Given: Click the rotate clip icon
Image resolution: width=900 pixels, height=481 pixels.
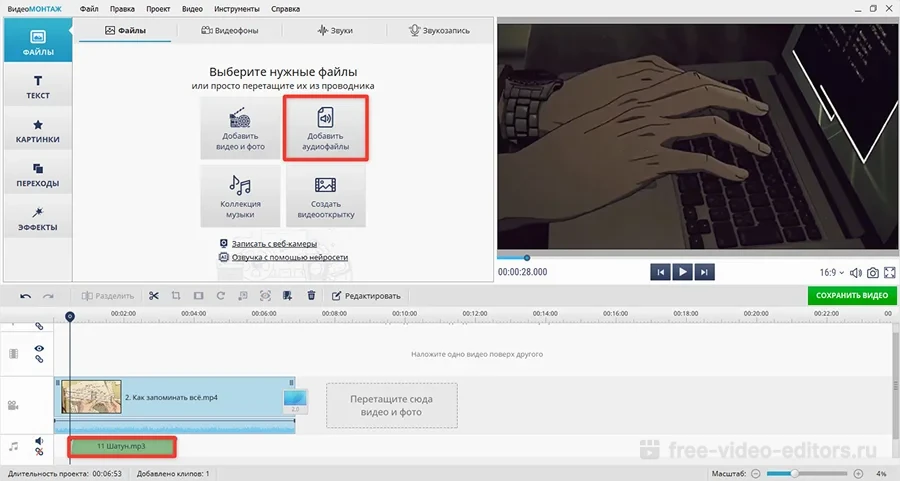Looking at the screenshot, I should (220, 296).
